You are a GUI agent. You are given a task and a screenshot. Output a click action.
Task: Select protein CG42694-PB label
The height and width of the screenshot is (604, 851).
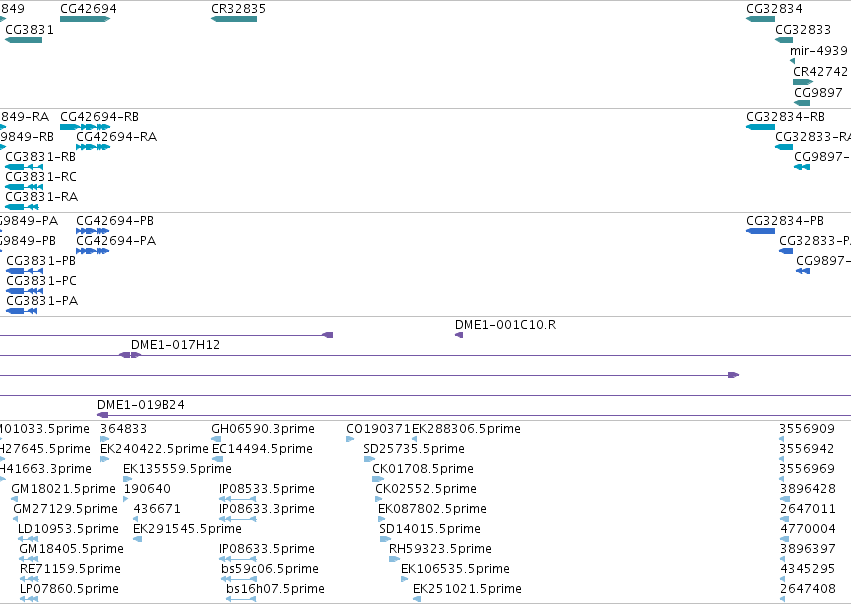pos(115,221)
